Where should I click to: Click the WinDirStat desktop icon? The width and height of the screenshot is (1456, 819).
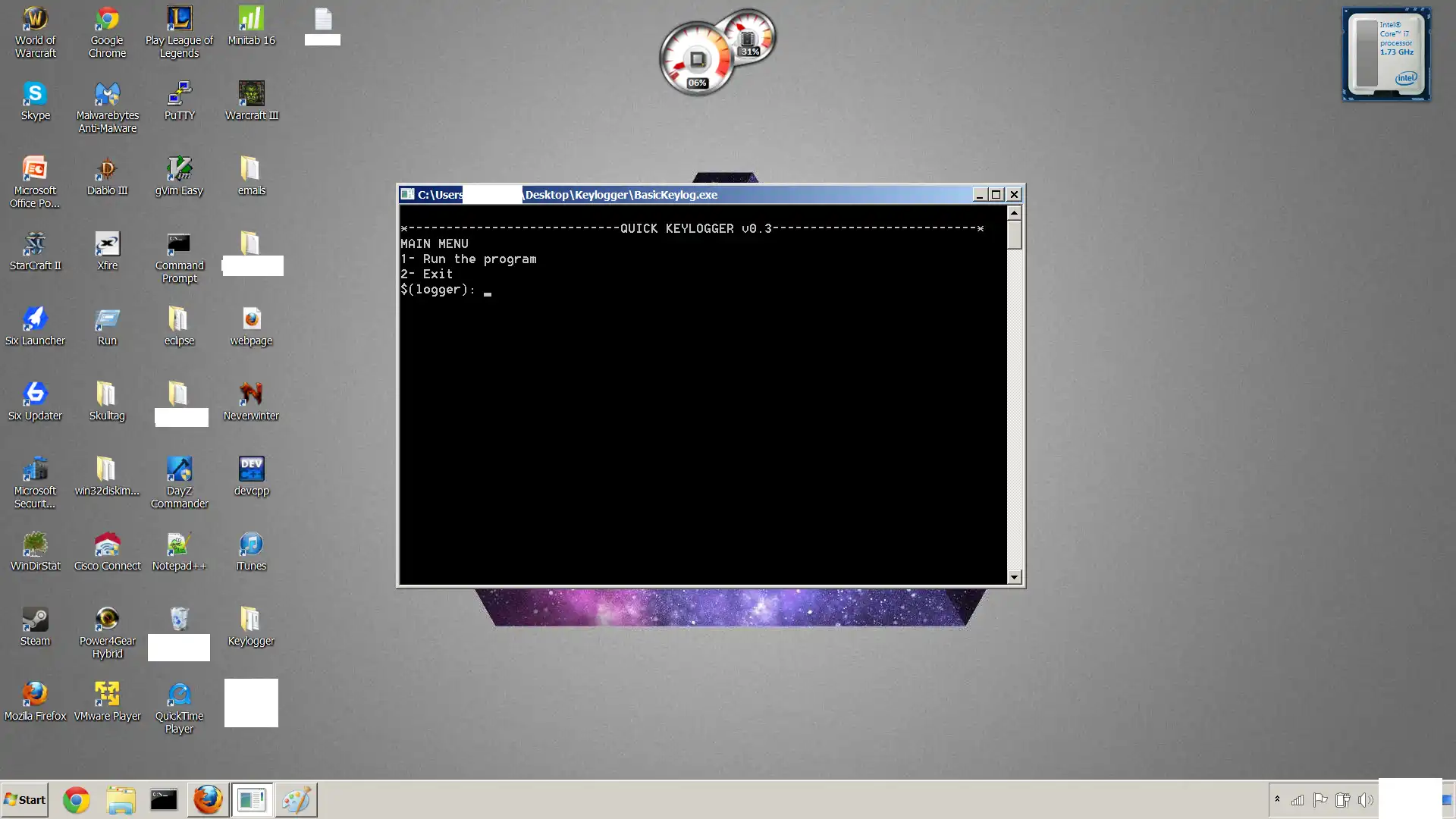35,544
